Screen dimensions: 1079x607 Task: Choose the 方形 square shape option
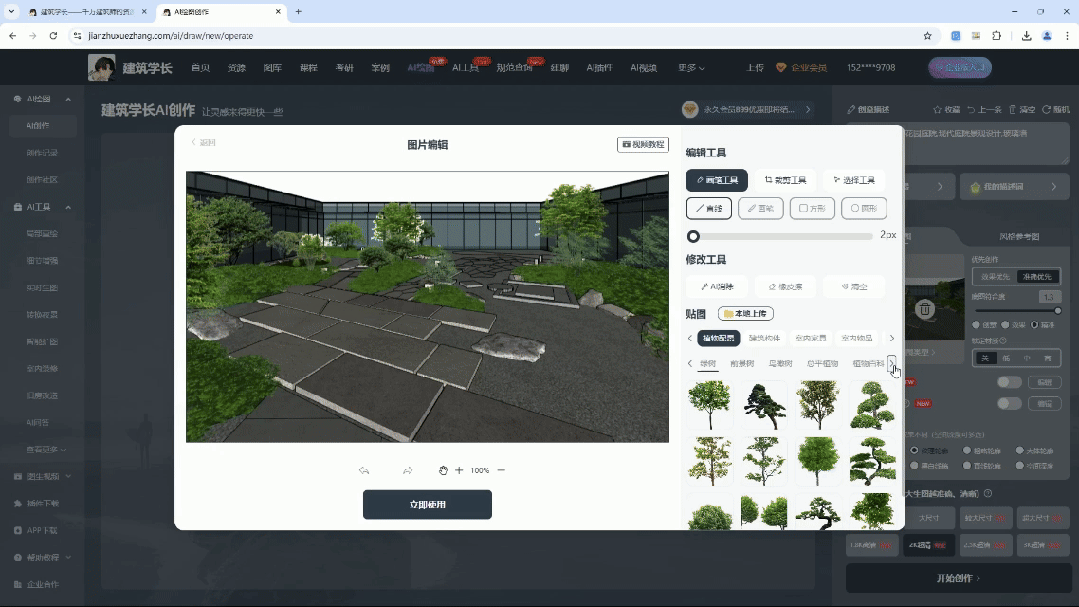point(812,209)
